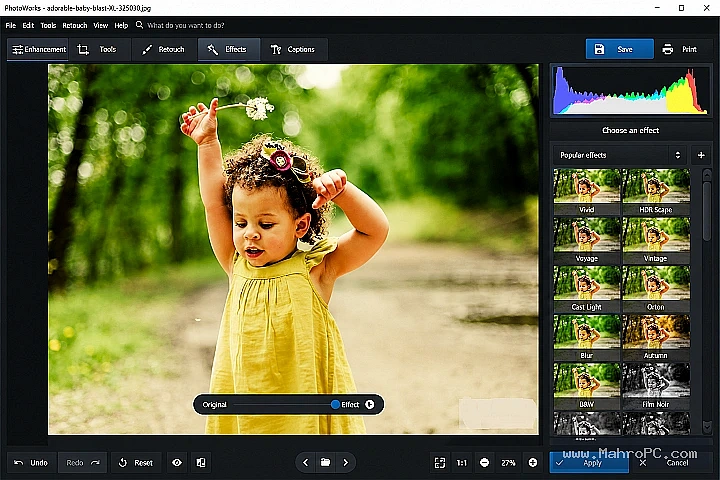Open the Tools menu in menu bar
This screenshot has height=480, width=720.
click(48, 25)
